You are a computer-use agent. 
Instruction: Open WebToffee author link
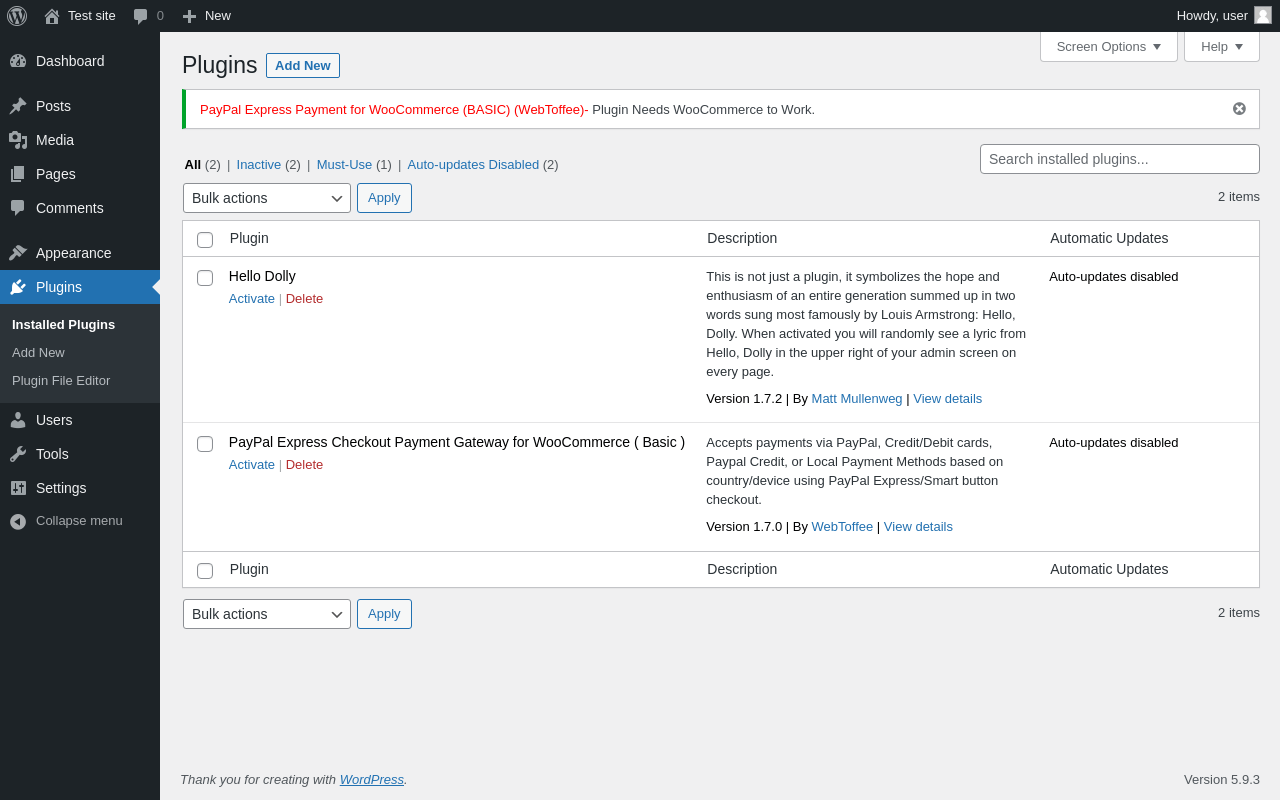point(842,527)
